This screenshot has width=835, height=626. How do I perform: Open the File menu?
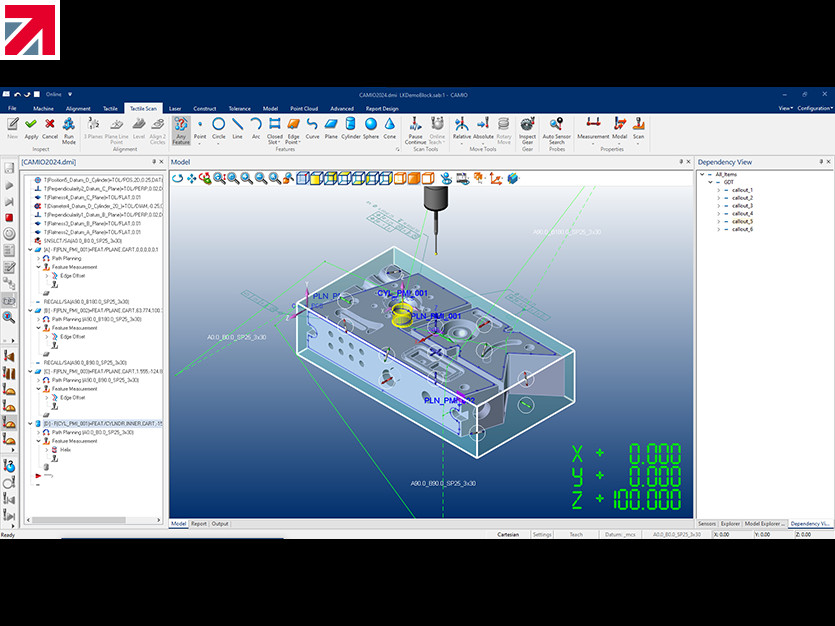(12, 108)
